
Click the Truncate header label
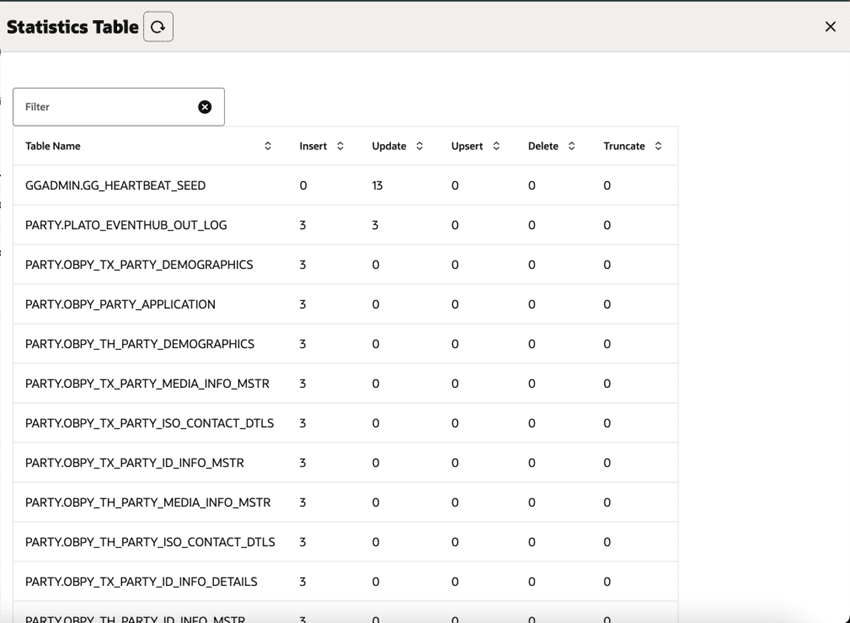tap(624, 146)
